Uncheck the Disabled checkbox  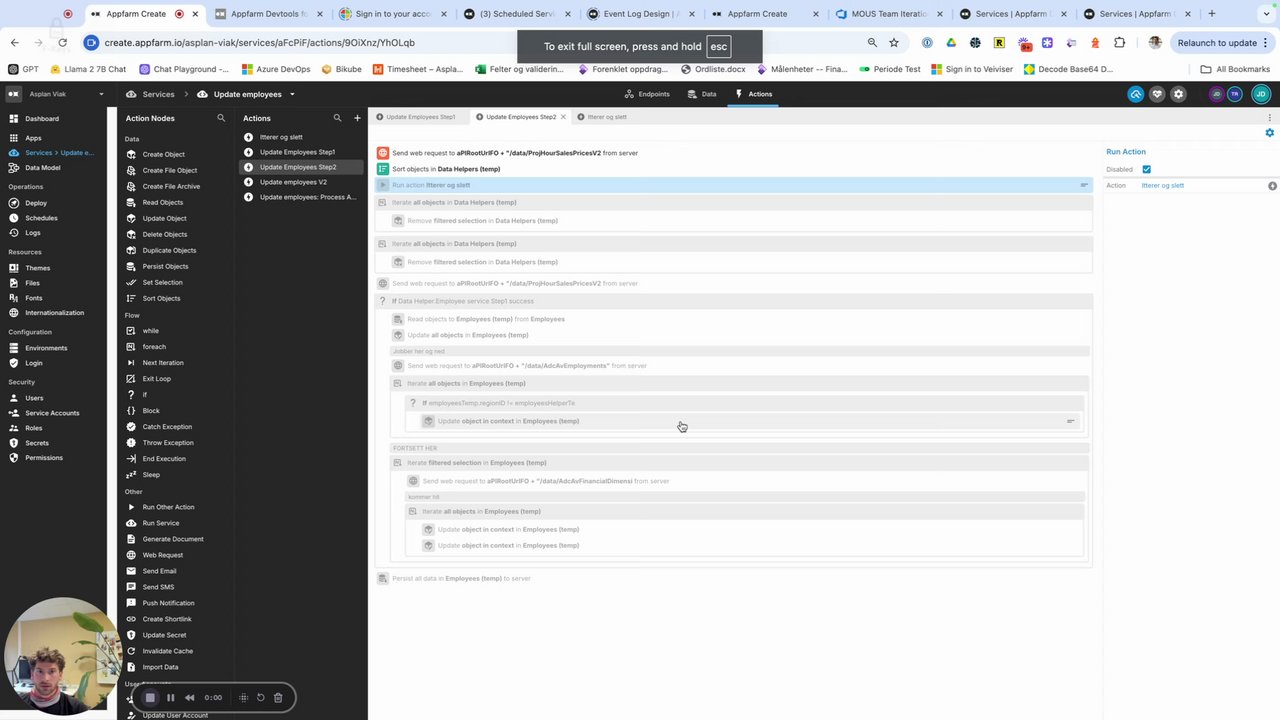click(x=1146, y=169)
